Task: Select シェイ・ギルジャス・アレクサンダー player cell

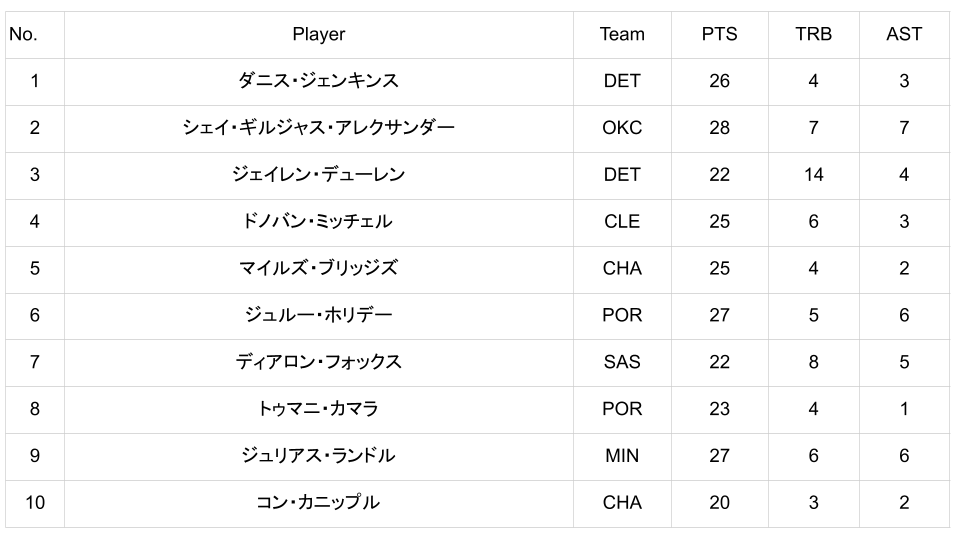Action: coord(318,128)
